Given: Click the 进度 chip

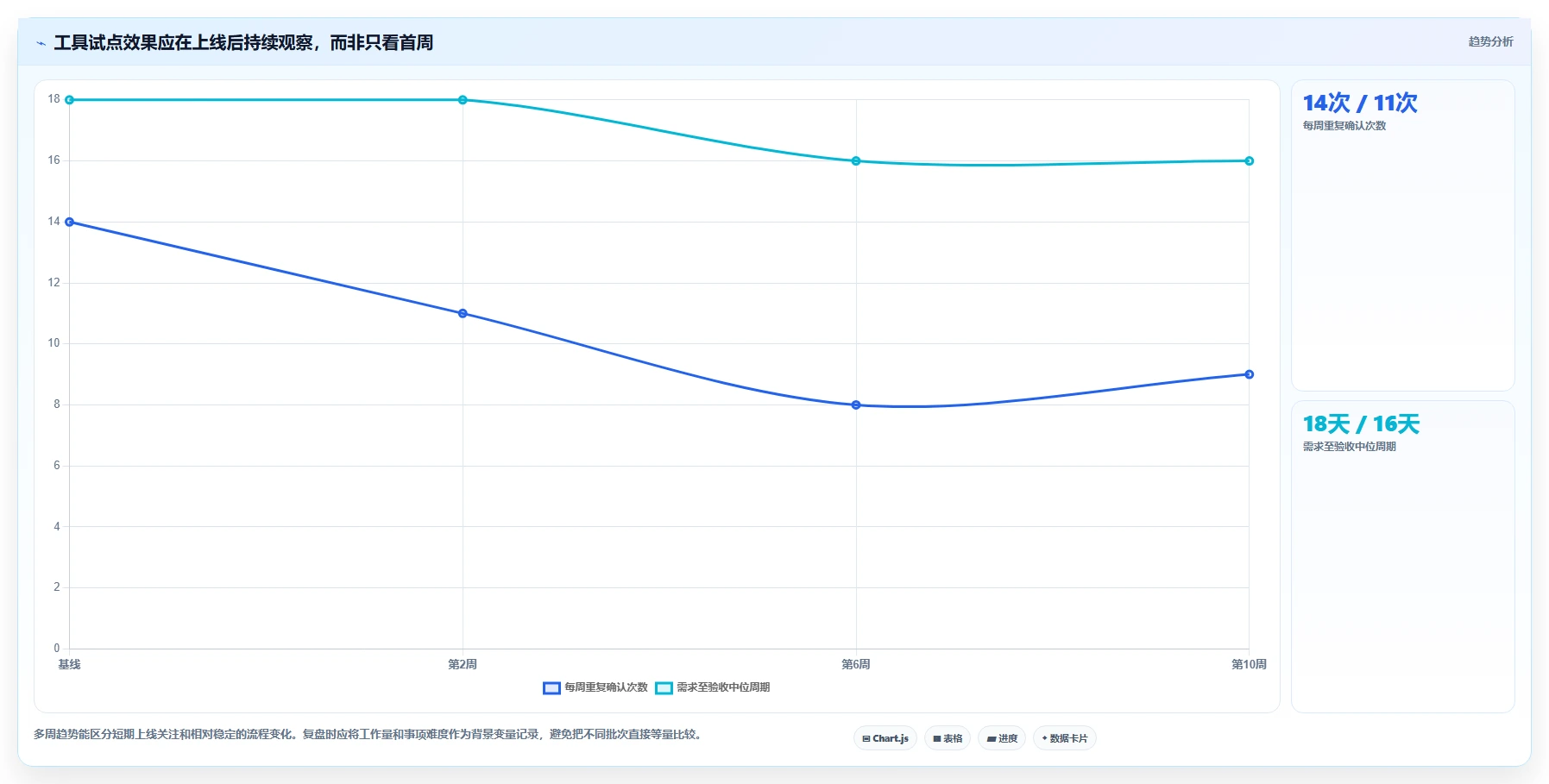Looking at the screenshot, I should click(x=1001, y=738).
